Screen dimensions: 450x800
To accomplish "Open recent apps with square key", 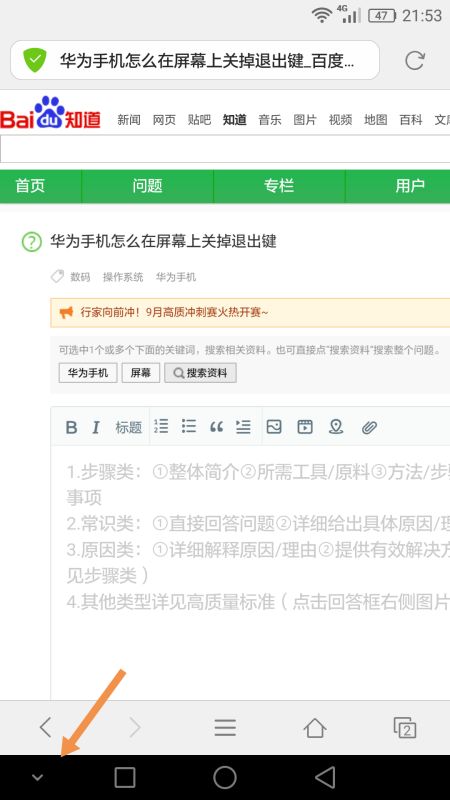I will (x=124, y=778).
